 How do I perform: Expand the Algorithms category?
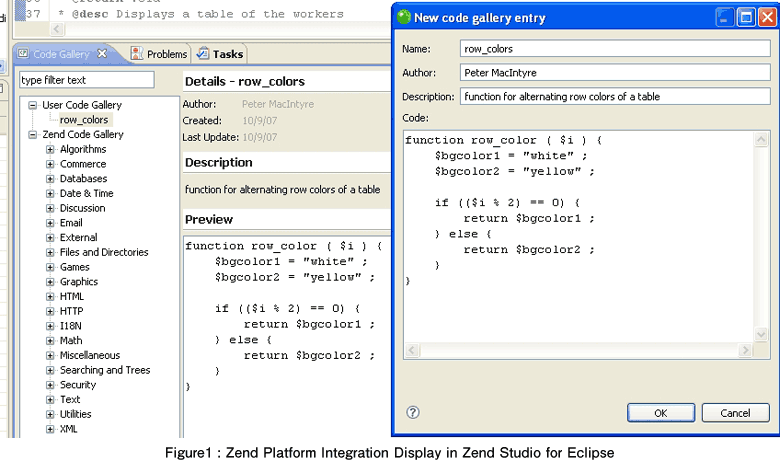coord(50,149)
